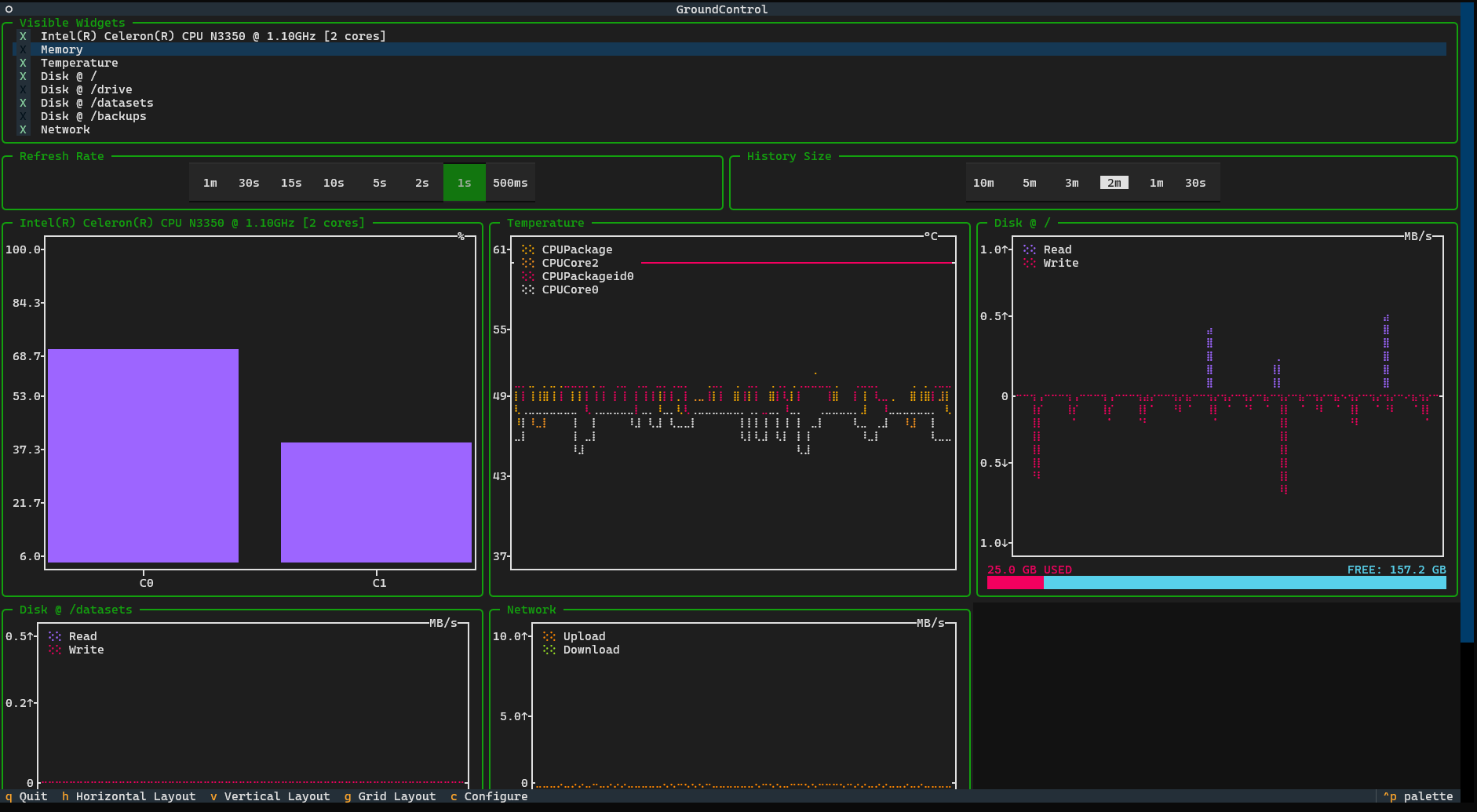Set history size to 1m
The width and height of the screenshot is (1477, 812).
[x=1157, y=183]
